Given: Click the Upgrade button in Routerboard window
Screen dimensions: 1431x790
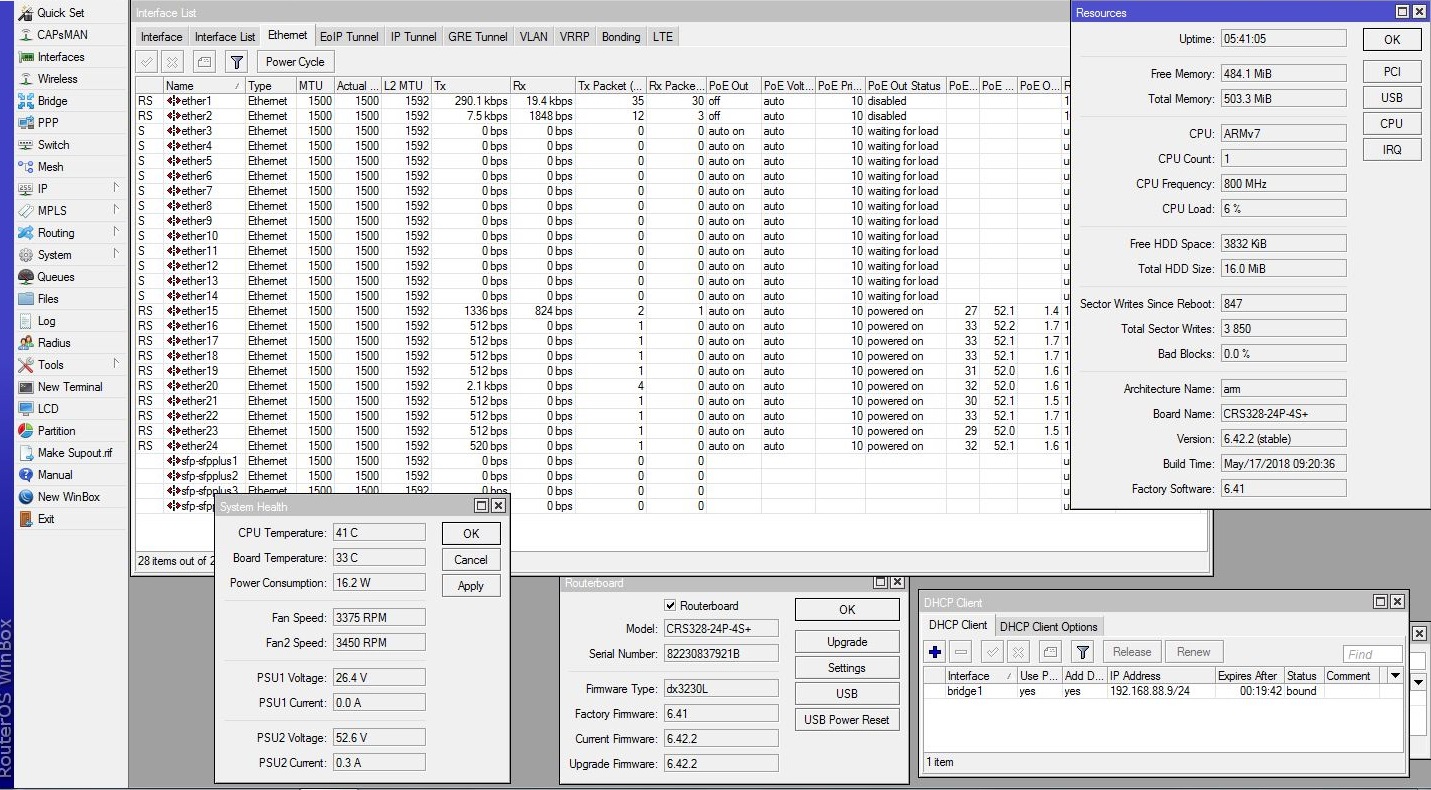Looking at the screenshot, I should tap(847, 642).
